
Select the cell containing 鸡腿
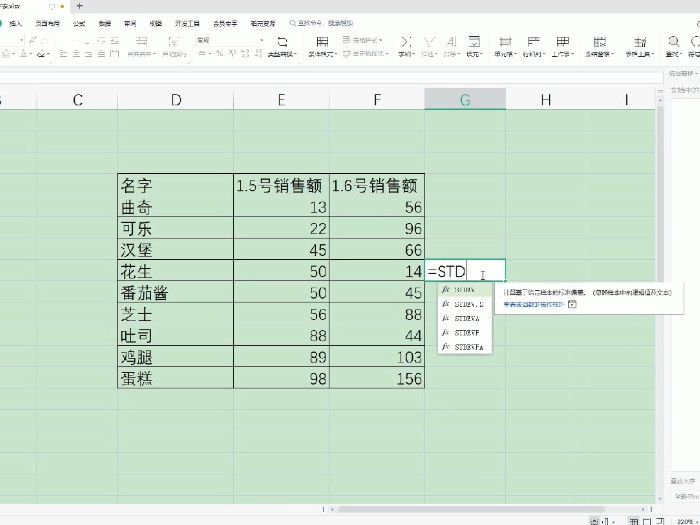tap(175, 356)
